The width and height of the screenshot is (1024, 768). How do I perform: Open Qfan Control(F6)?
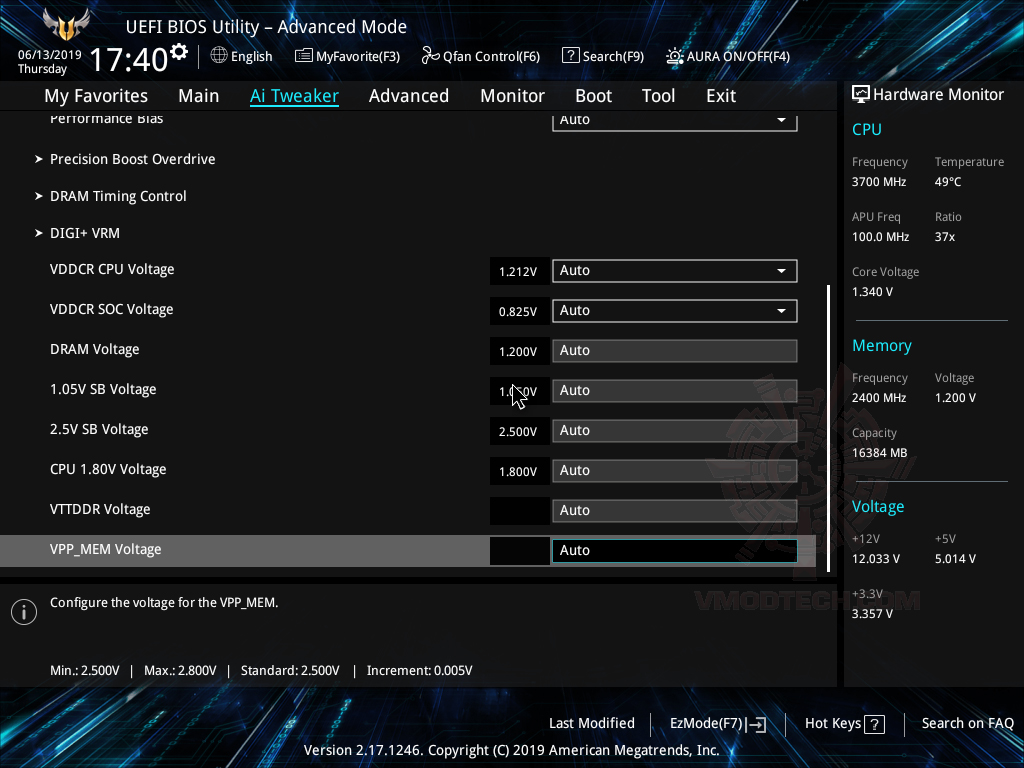coord(481,56)
